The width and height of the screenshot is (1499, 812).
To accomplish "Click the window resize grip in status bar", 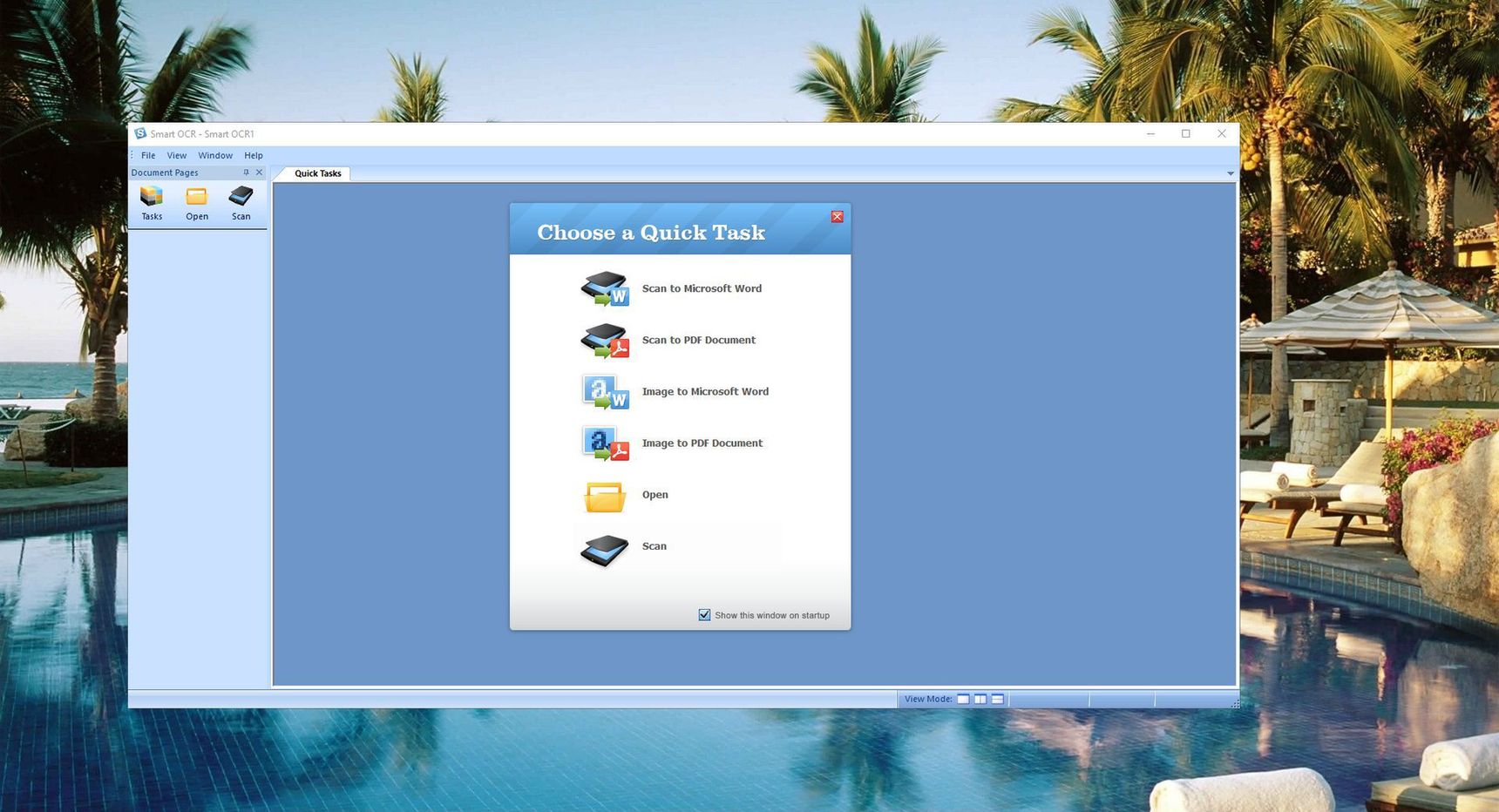I will coord(1235,703).
